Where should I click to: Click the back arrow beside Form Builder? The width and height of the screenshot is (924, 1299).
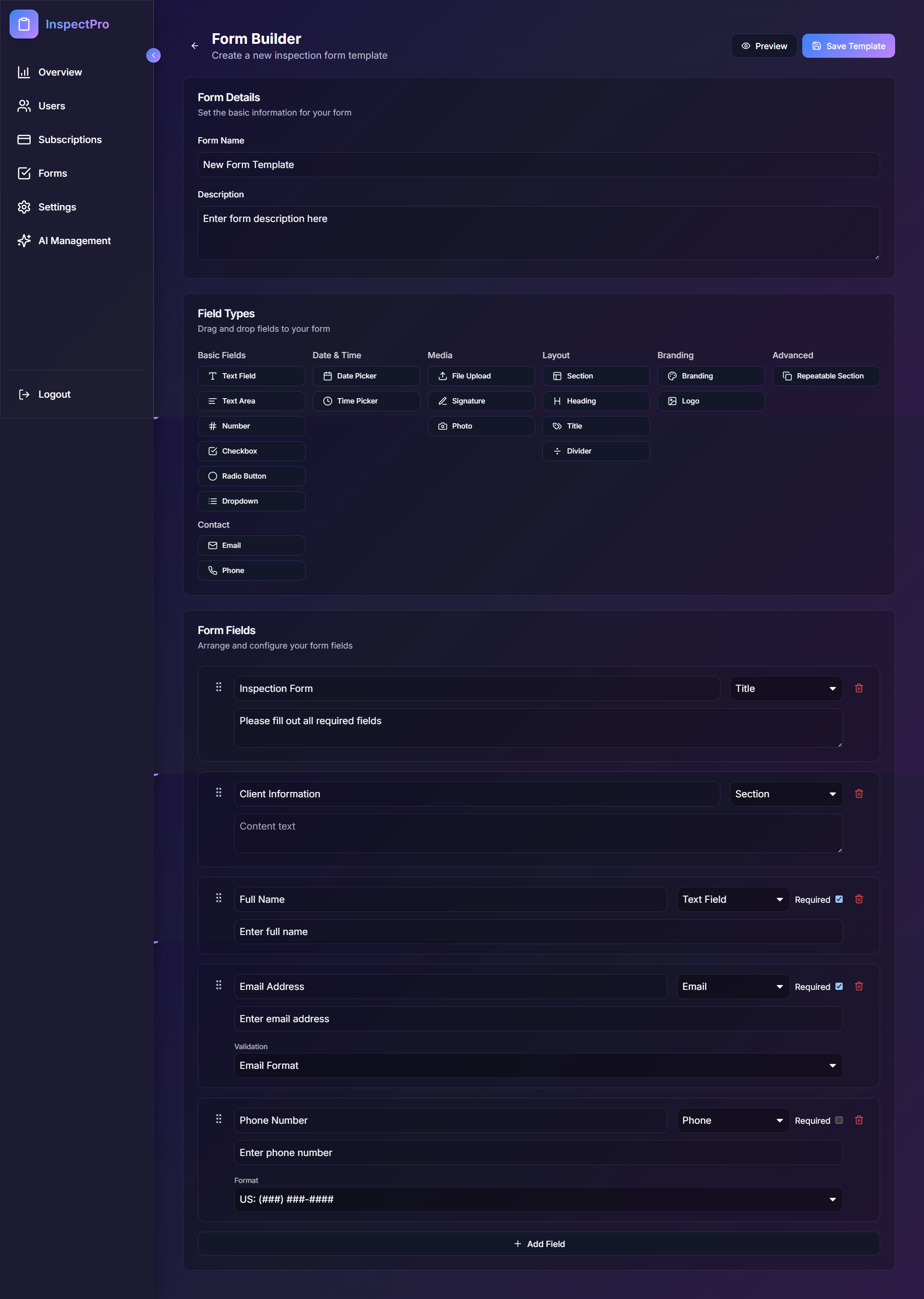point(194,46)
